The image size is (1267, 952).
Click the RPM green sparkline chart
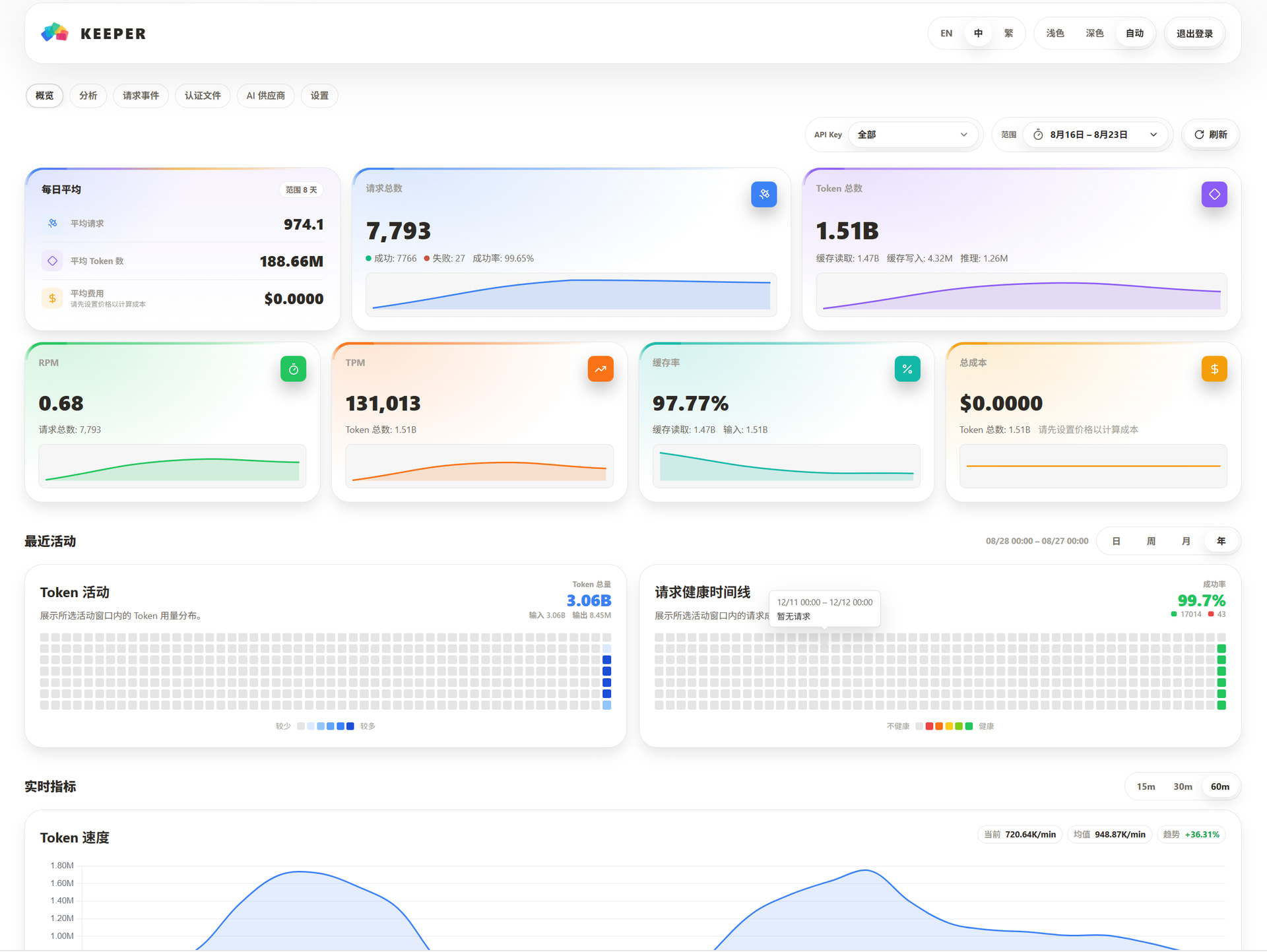(172, 466)
